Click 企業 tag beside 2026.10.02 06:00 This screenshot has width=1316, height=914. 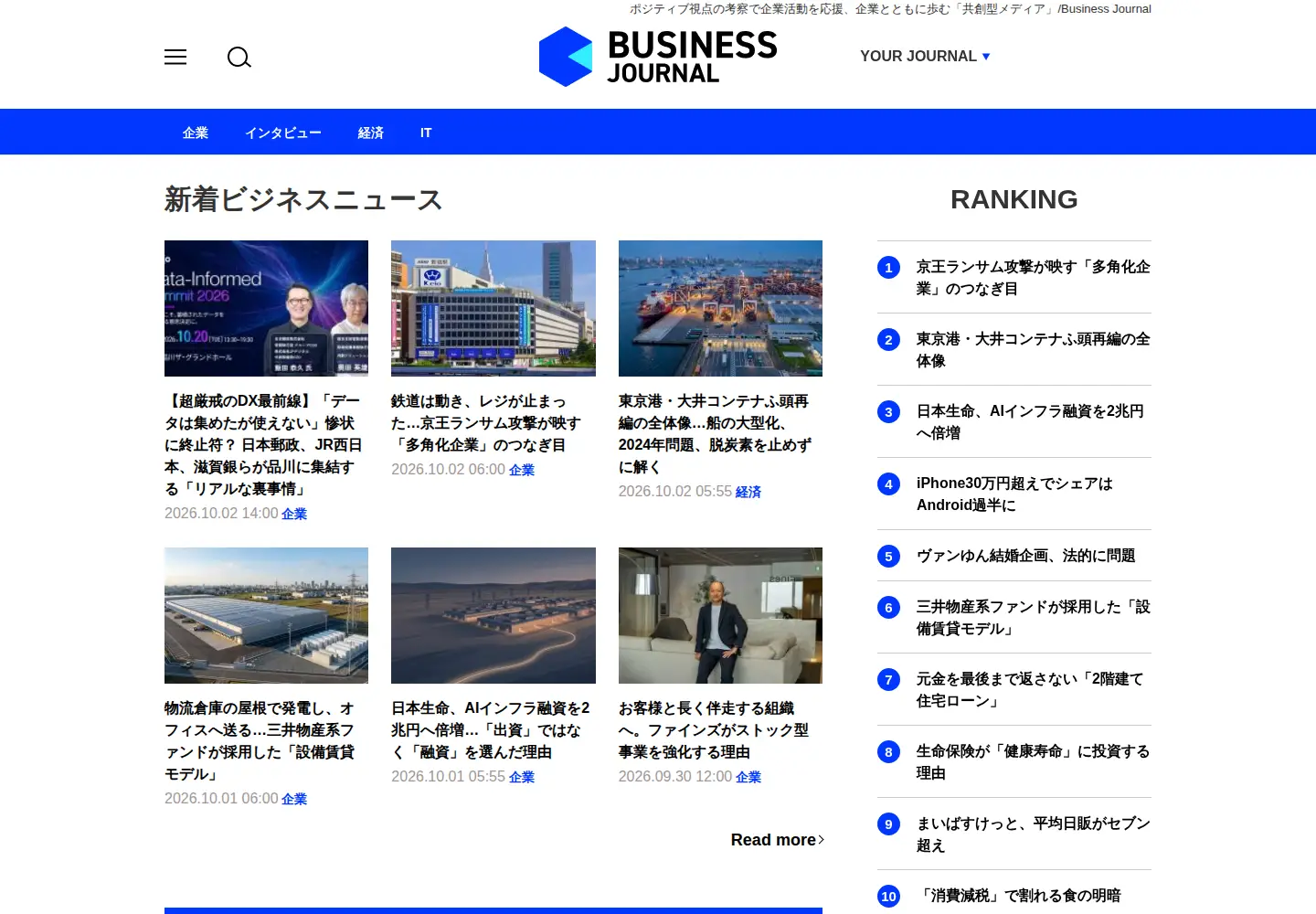pyautogui.click(x=522, y=470)
